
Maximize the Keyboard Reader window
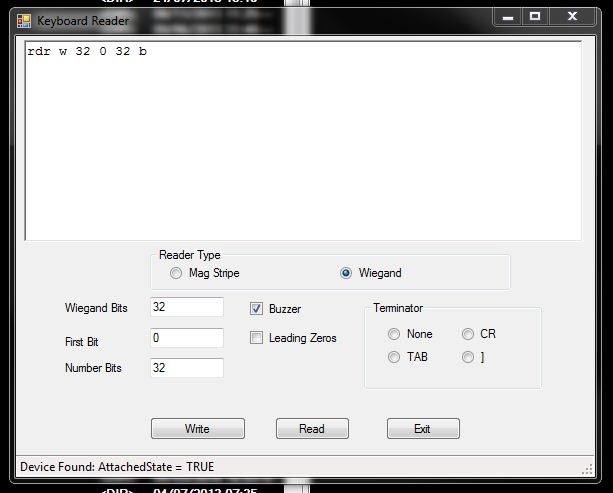pos(535,17)
